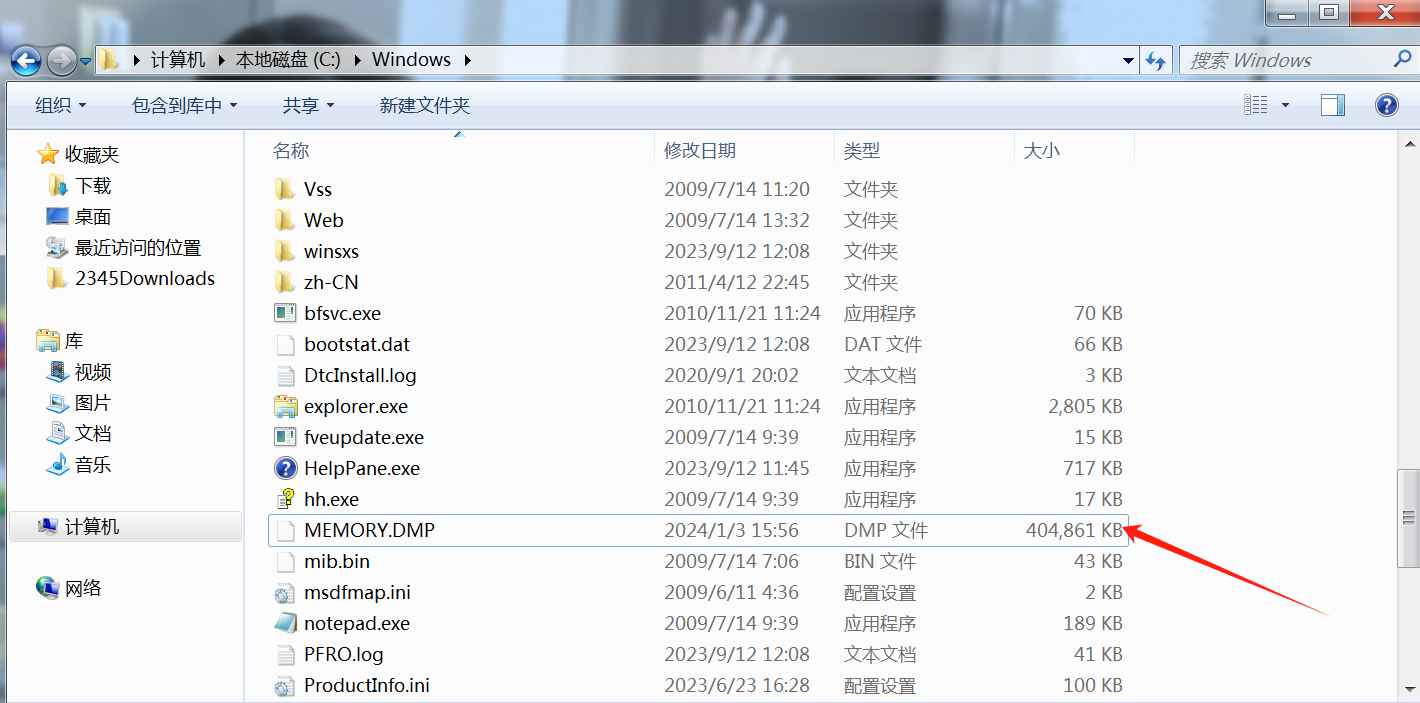Click the refresh icon beside address bar
The image size is (1420, 703).
(x=1156, y=61)
